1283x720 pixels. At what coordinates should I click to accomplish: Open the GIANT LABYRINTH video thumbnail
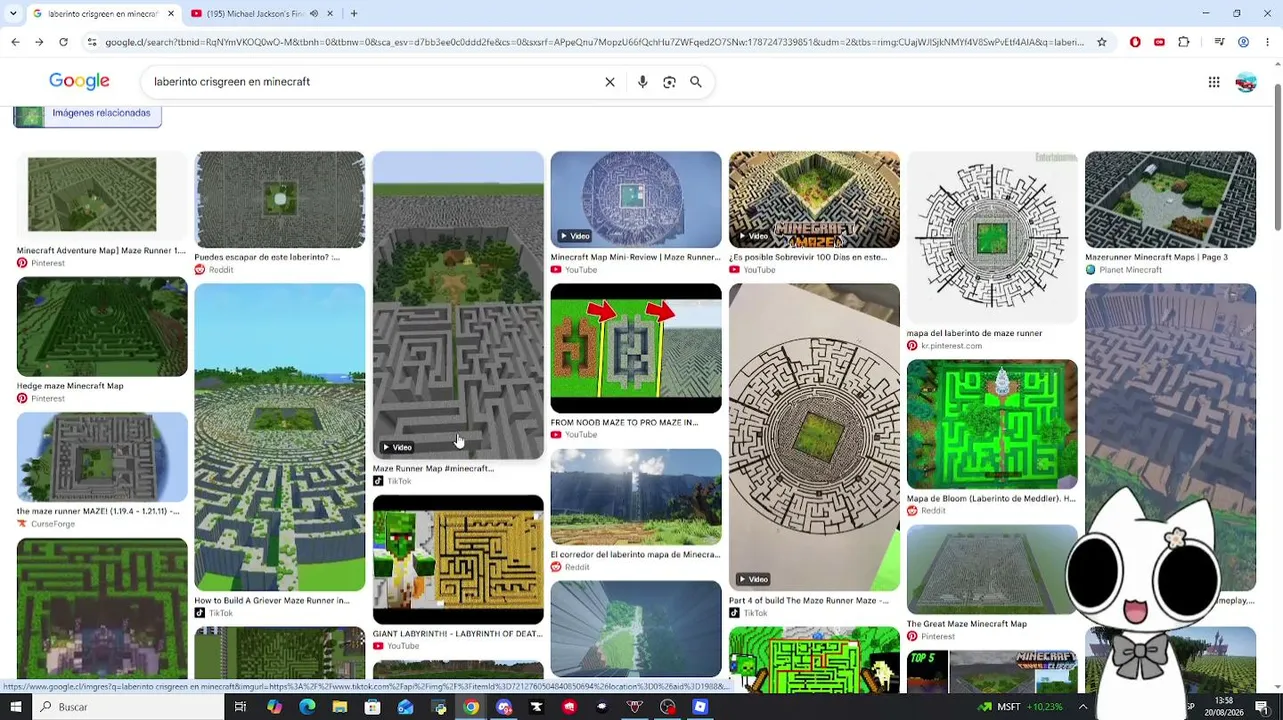coord(458,560)
